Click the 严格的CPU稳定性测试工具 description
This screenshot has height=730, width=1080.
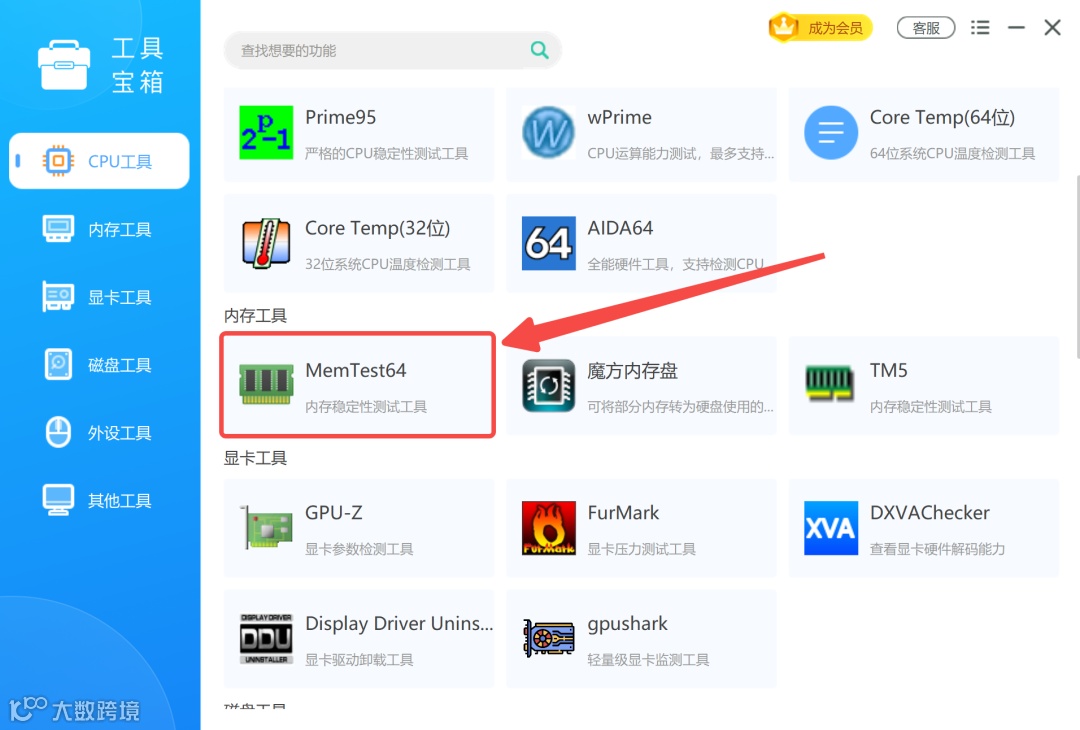(x=386, y=154)
